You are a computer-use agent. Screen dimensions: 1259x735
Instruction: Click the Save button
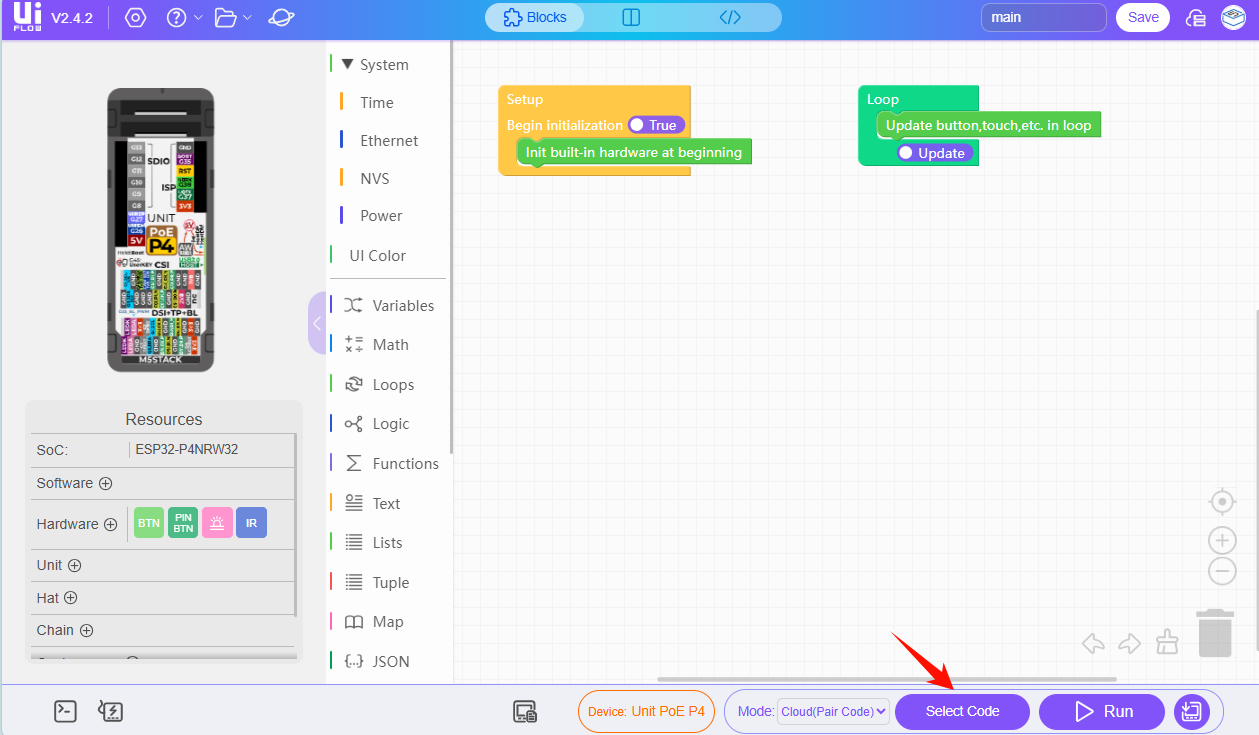[x=1142, y=17]
